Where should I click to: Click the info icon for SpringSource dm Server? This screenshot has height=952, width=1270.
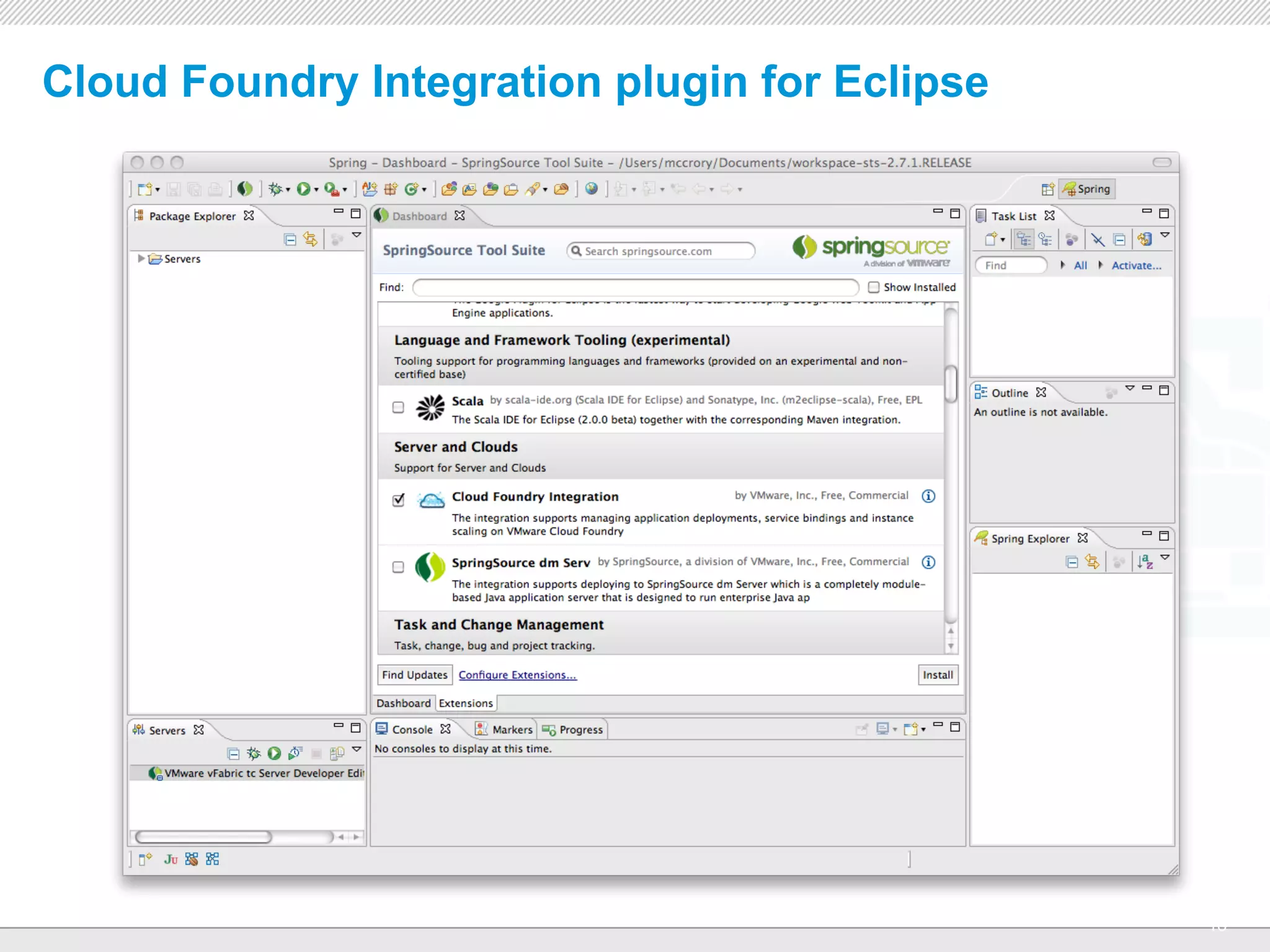click(x=928, y=562)
